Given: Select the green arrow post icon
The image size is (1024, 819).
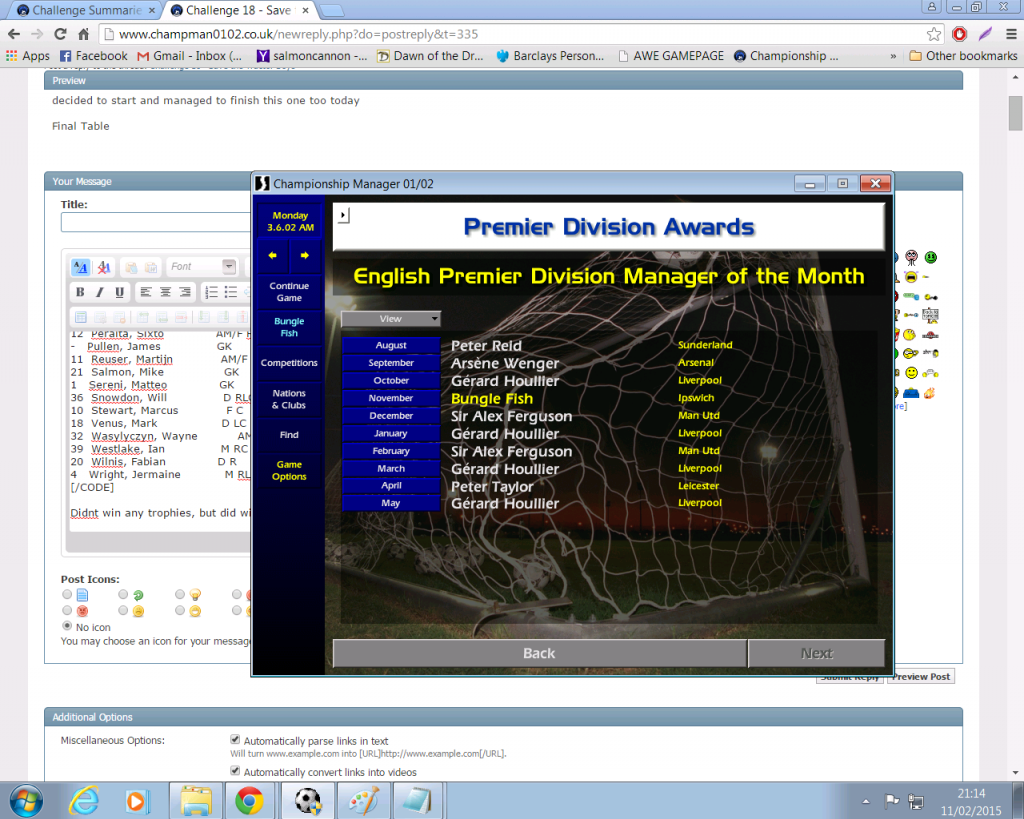Looking at the screenshot, I should point(138,595).
